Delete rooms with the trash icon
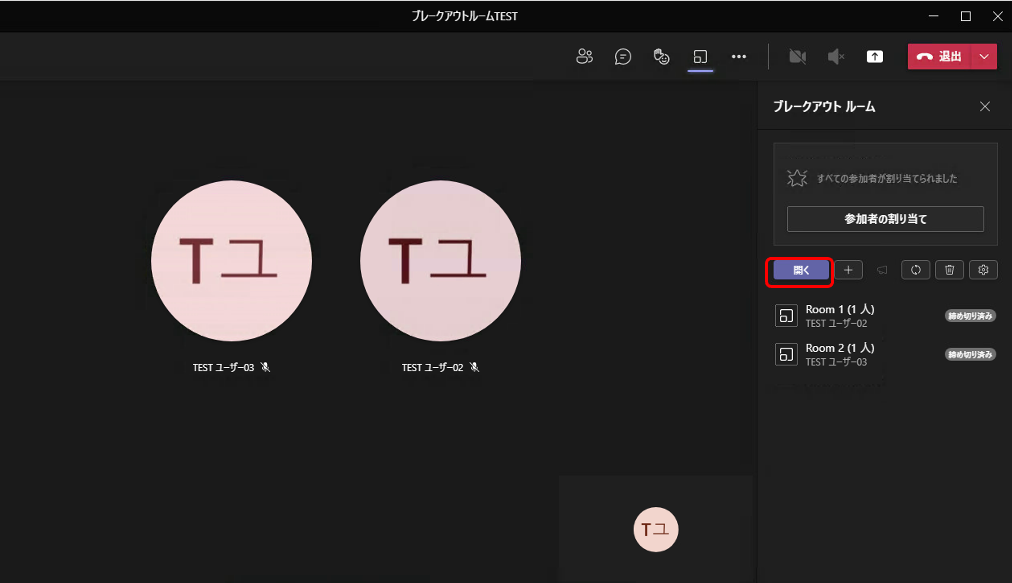This screenshot has width=1012, height=583. [949, 270]
